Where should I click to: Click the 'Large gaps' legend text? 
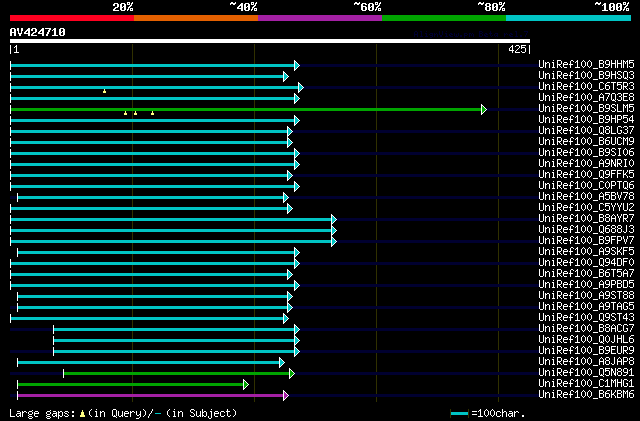(x=42, y=413)
